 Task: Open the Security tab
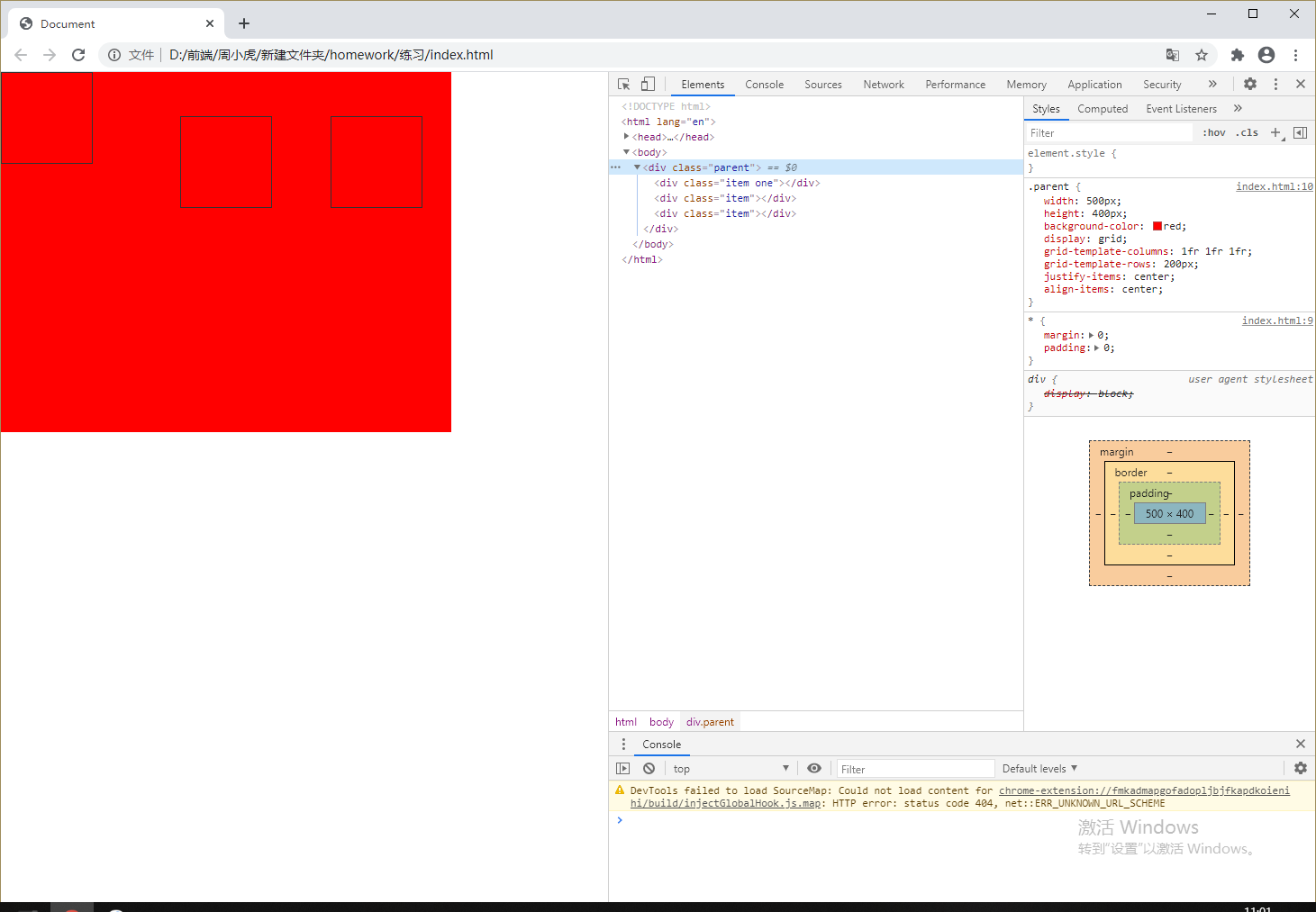click(x=1162, y=84)
